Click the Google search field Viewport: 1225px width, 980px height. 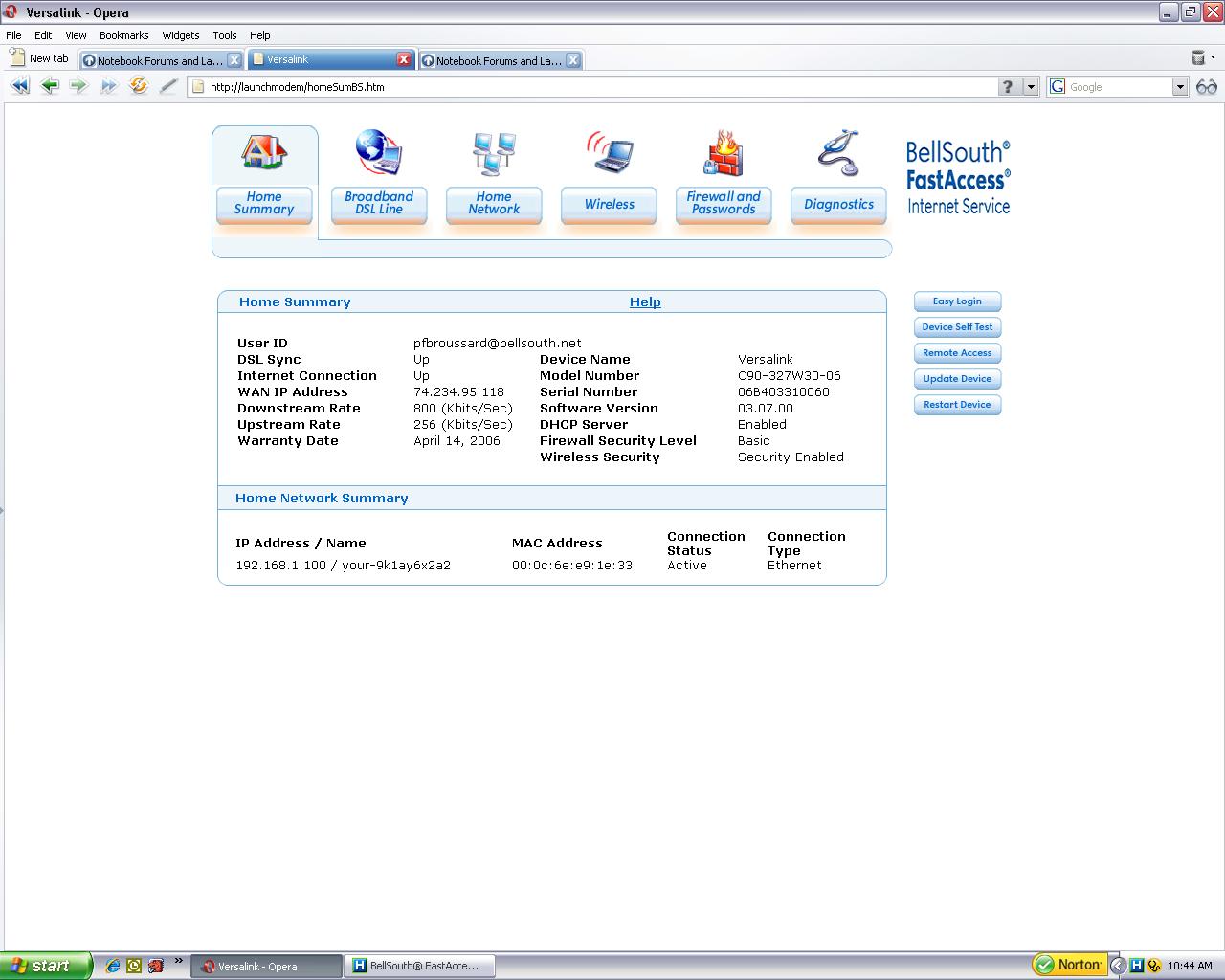[1119, 87]
